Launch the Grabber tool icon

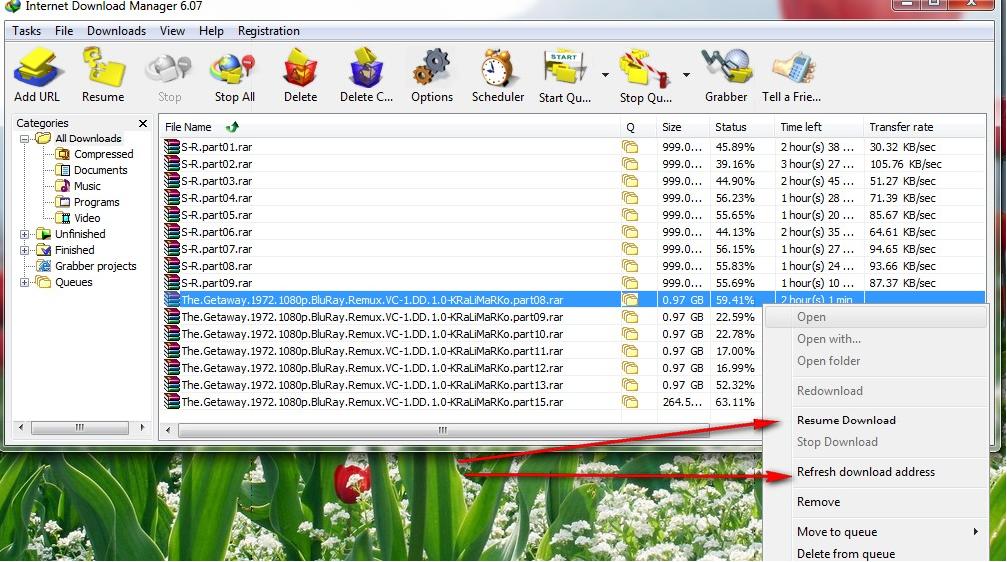click(726, 67)
